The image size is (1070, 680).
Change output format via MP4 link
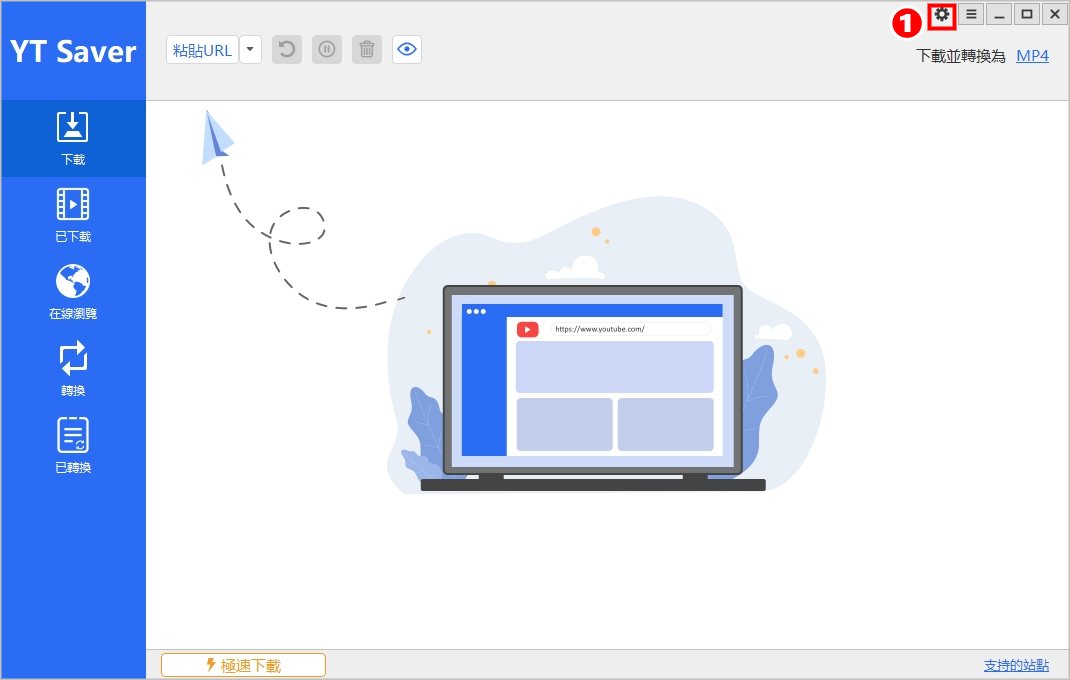click(x=1032, y=56)
